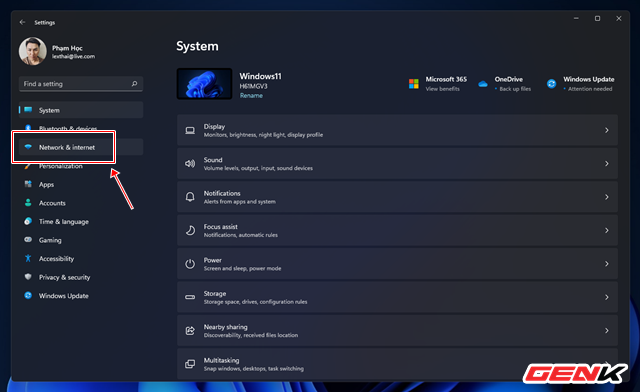
Task: Open Network & internet settings
Action: [81, 147]
